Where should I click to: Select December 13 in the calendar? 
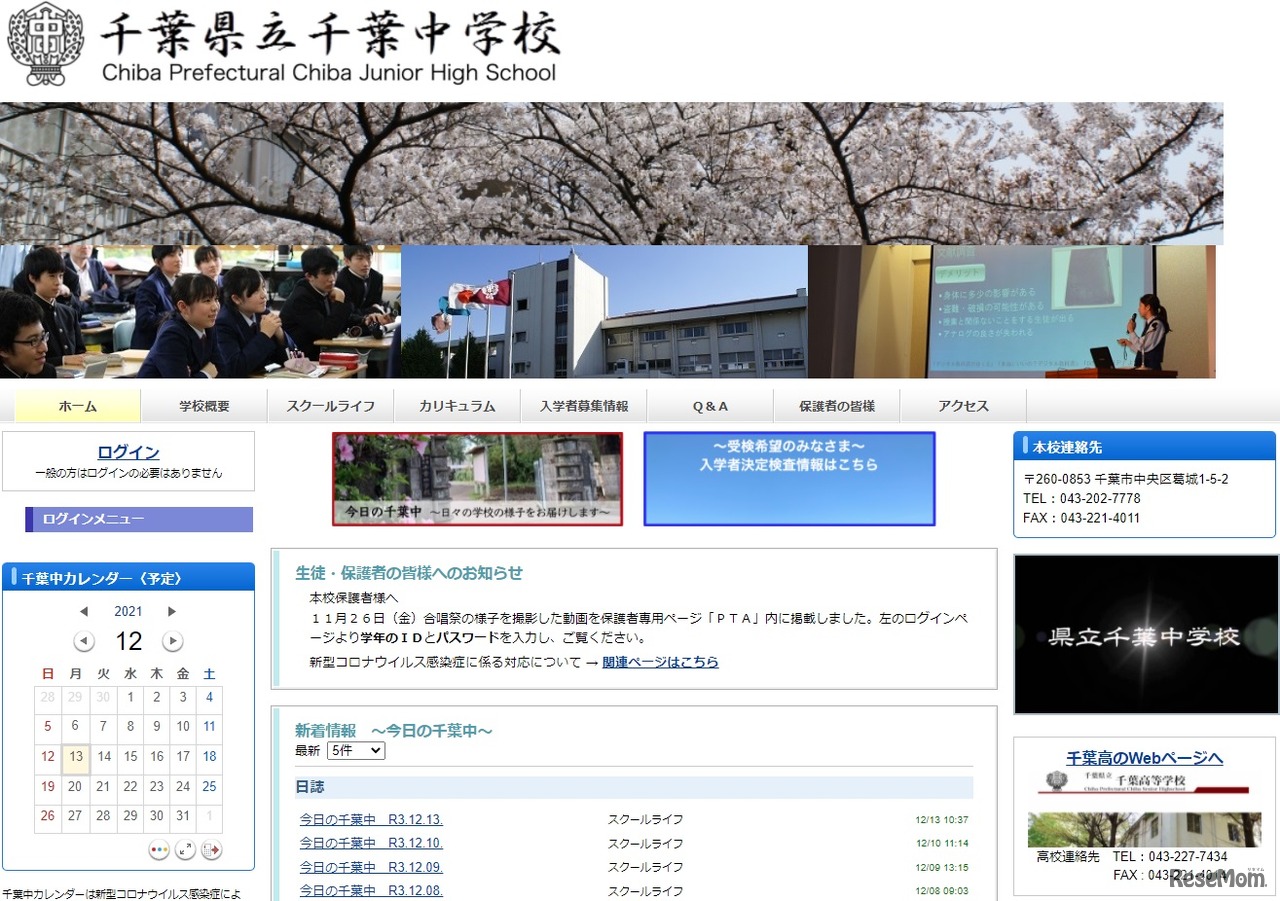75,757
